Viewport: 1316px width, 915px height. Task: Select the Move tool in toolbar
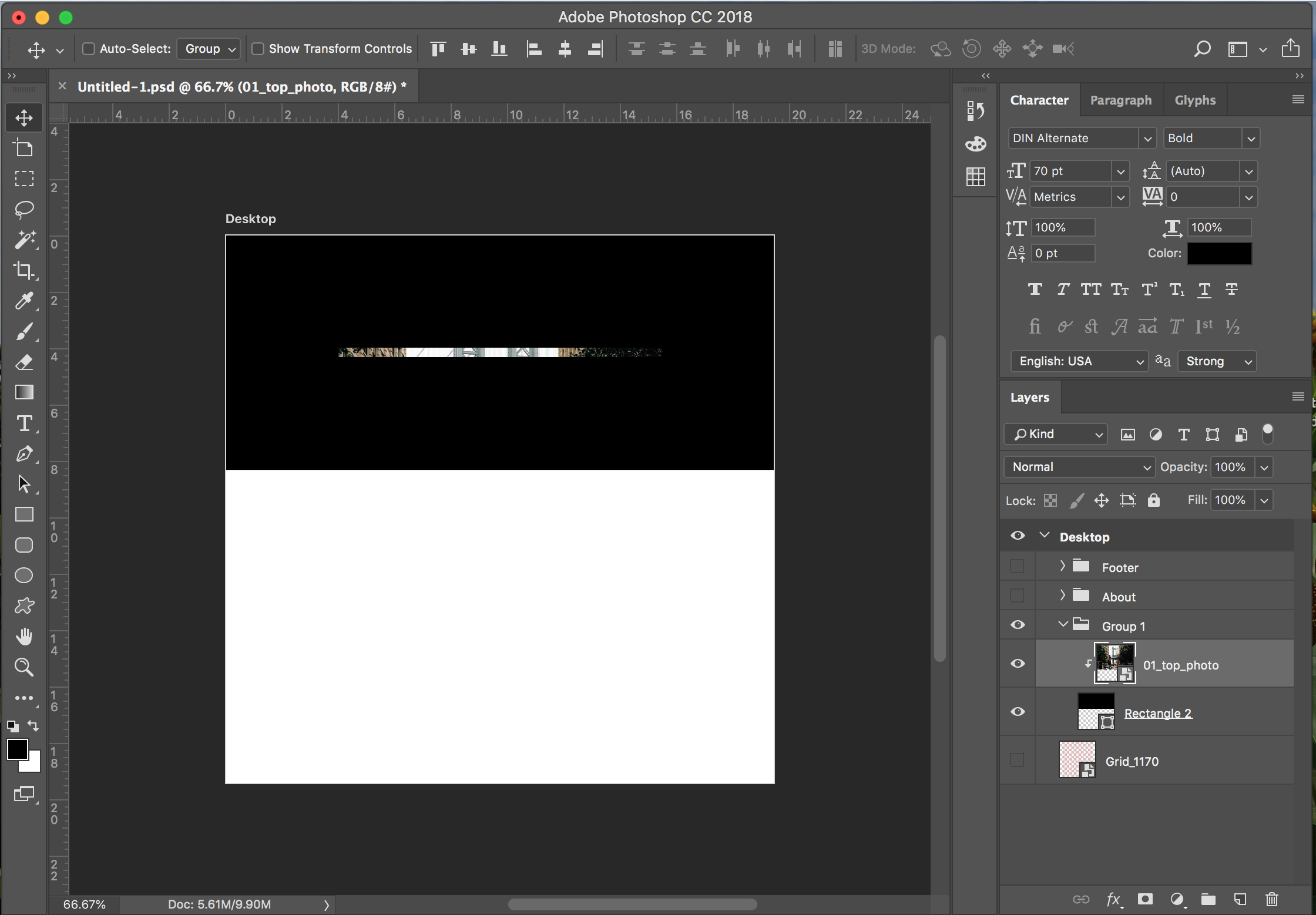(24, 118)
